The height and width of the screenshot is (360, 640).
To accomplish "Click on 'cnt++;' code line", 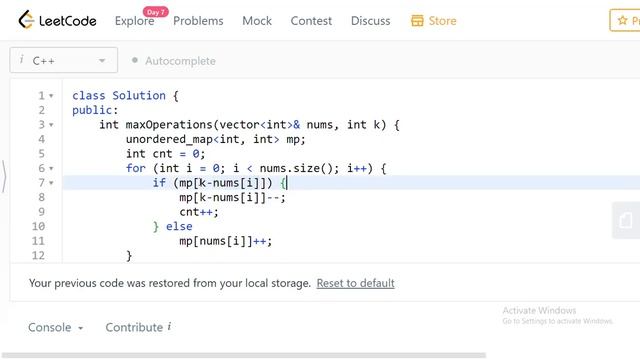I will (199, 212).
